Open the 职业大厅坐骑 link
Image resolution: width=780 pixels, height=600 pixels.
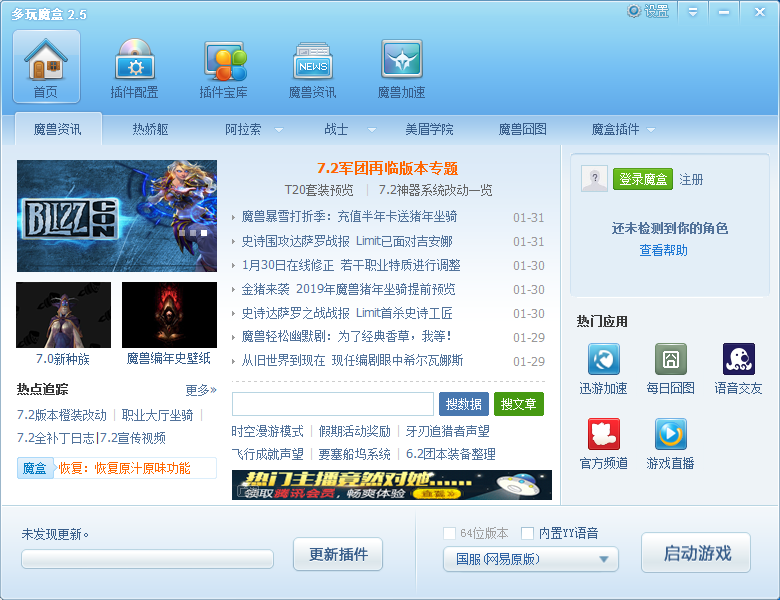(157, 415)
